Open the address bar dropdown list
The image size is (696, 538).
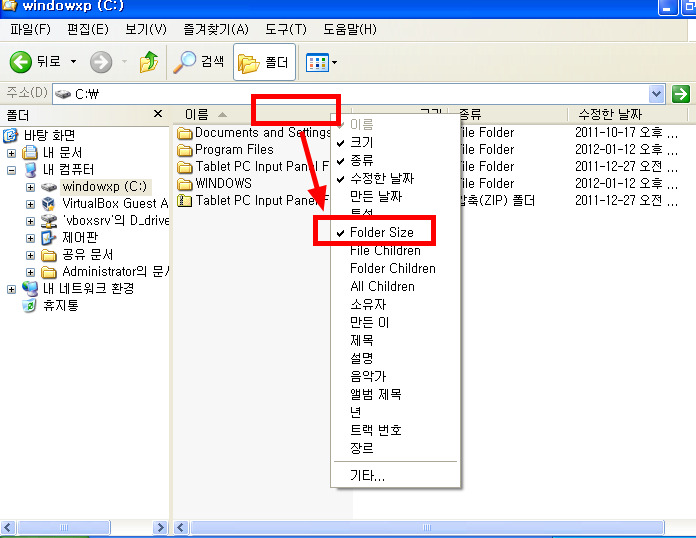656,94
